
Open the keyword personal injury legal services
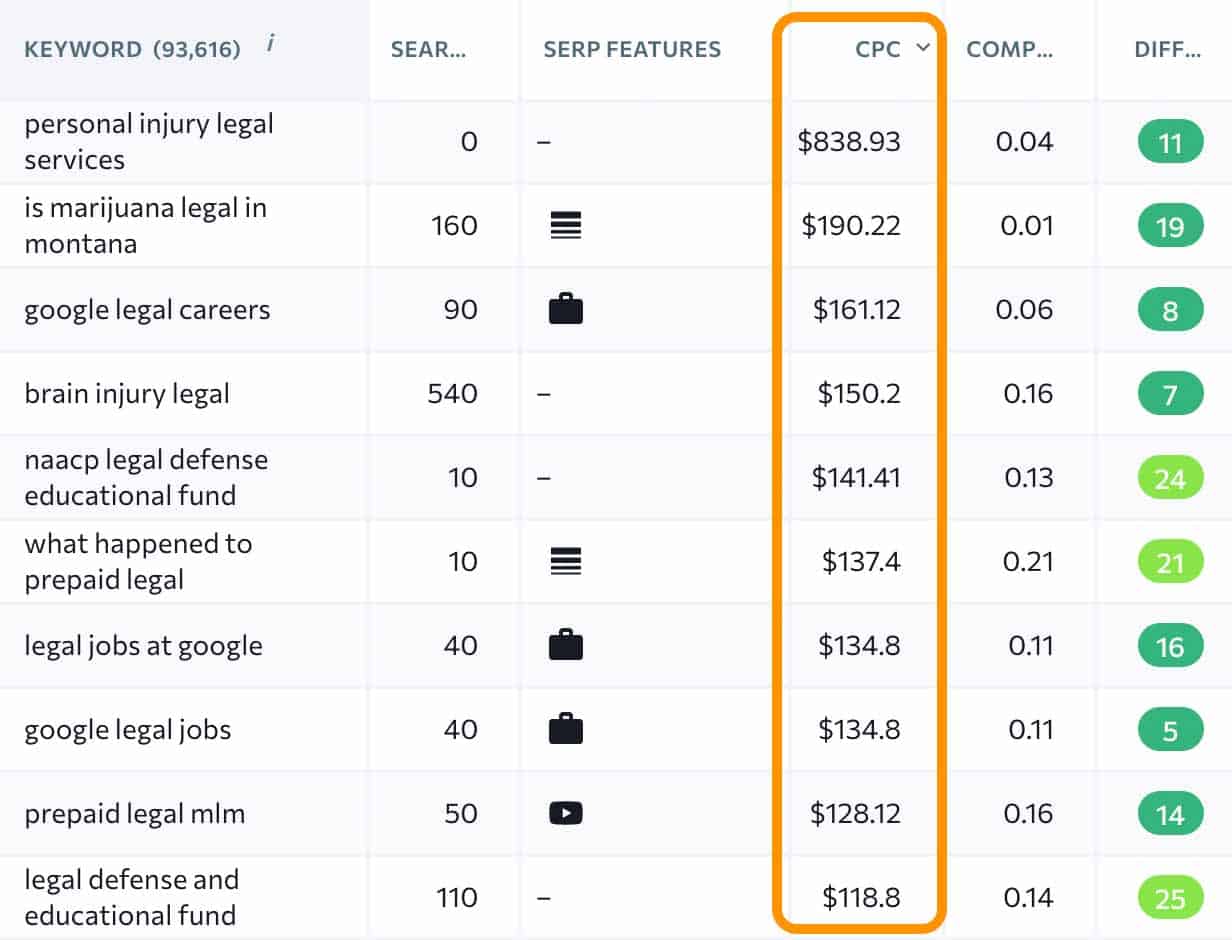(148, 141)
